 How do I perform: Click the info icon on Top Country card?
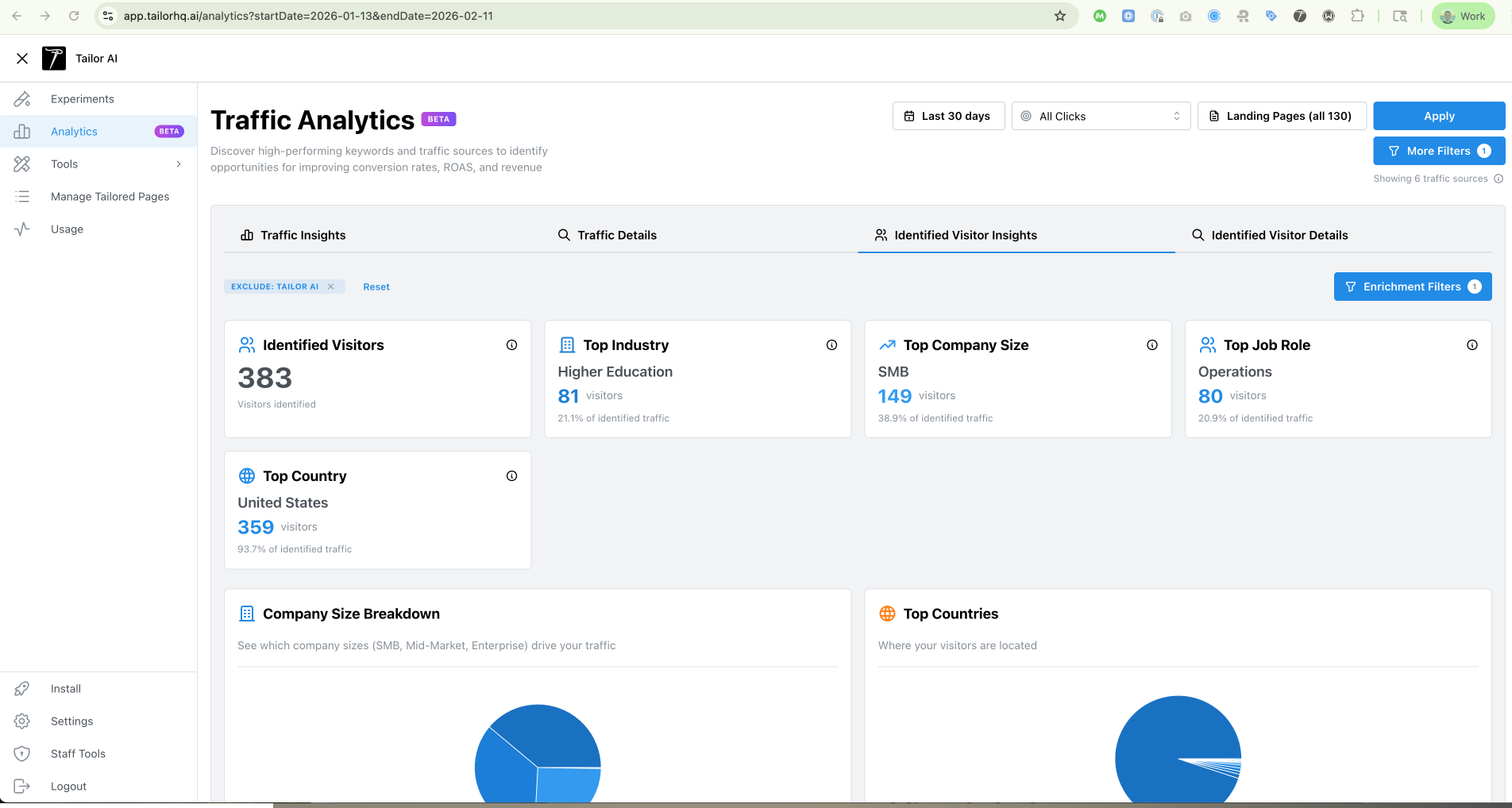click(x=511, y=475)
